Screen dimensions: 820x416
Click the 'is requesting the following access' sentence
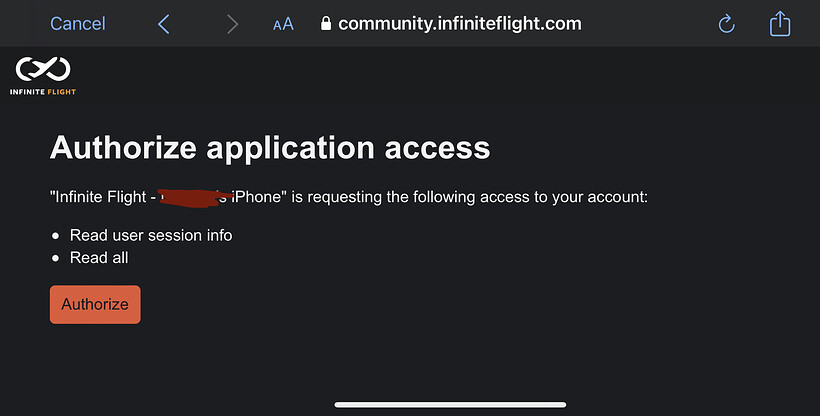coord(472,197)
